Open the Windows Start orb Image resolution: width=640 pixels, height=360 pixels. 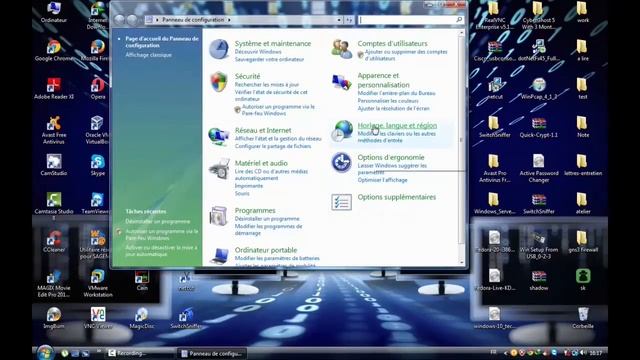(x=45, y=353)
